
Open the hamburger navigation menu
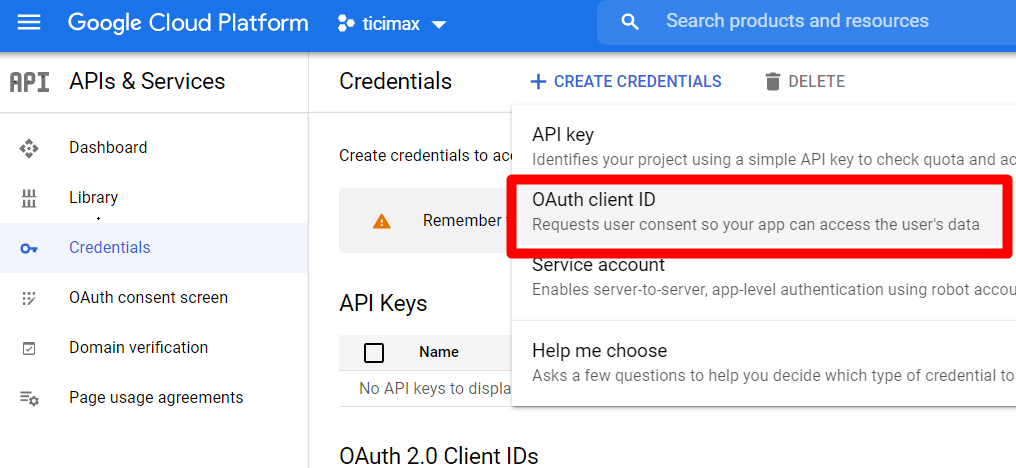[x=29, y=23]
